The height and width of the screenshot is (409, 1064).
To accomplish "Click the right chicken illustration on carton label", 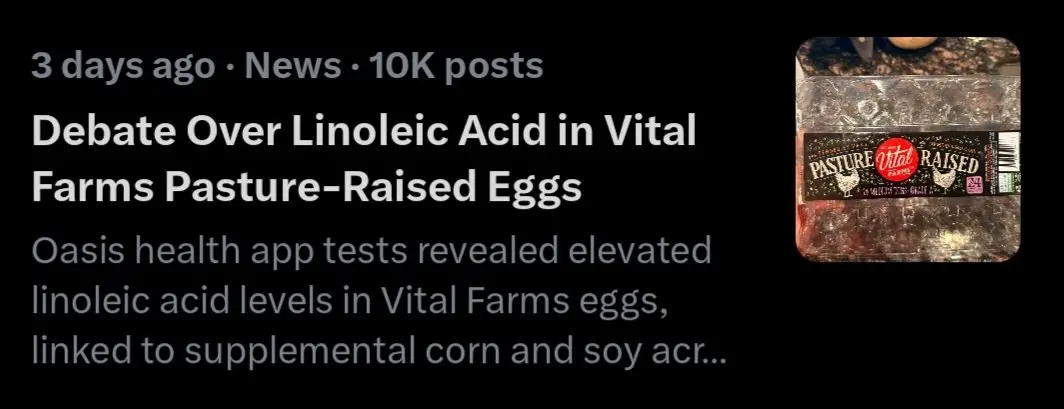I will 945,178.
